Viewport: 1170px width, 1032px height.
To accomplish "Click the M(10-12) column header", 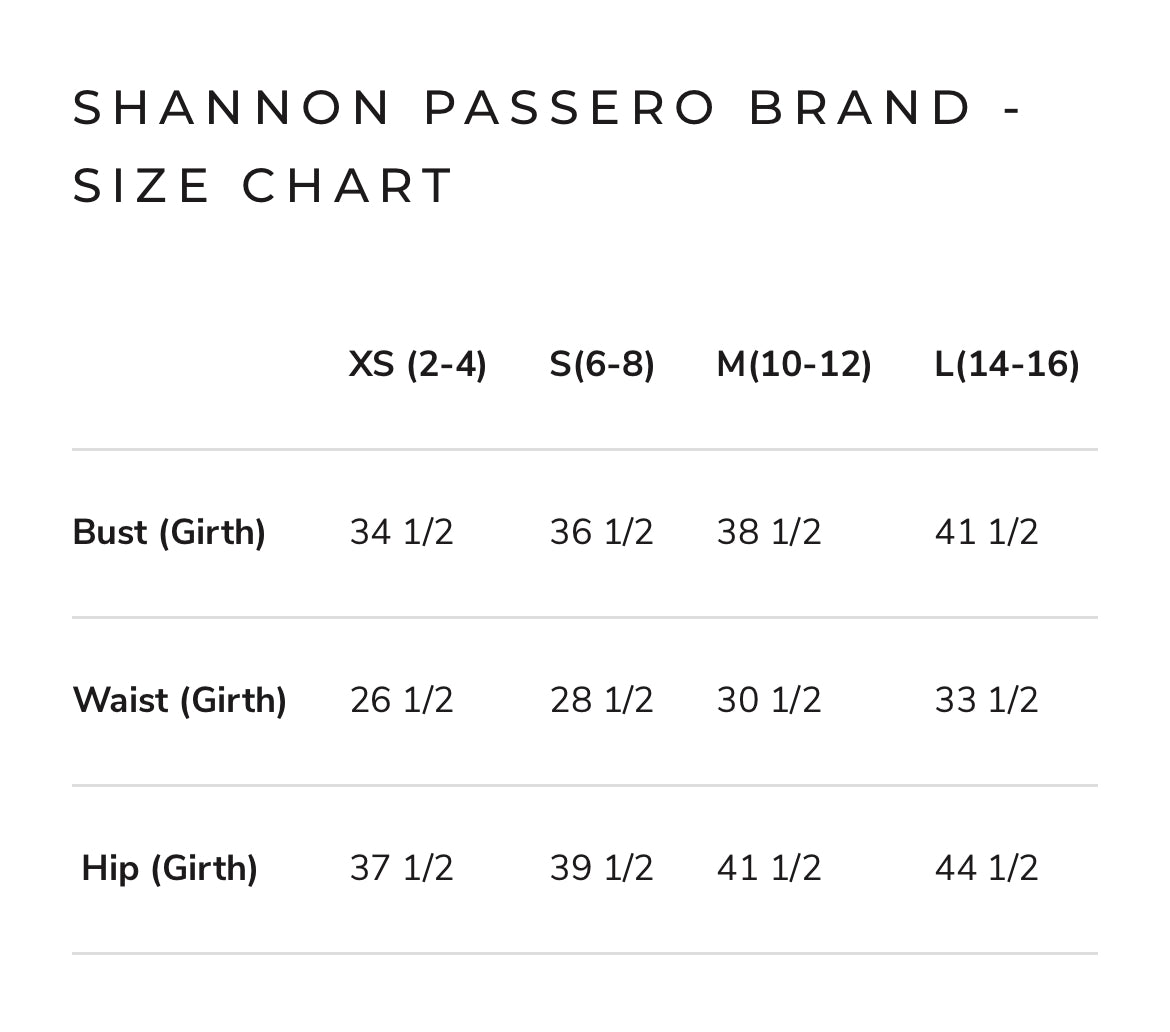I will [794, 365].
